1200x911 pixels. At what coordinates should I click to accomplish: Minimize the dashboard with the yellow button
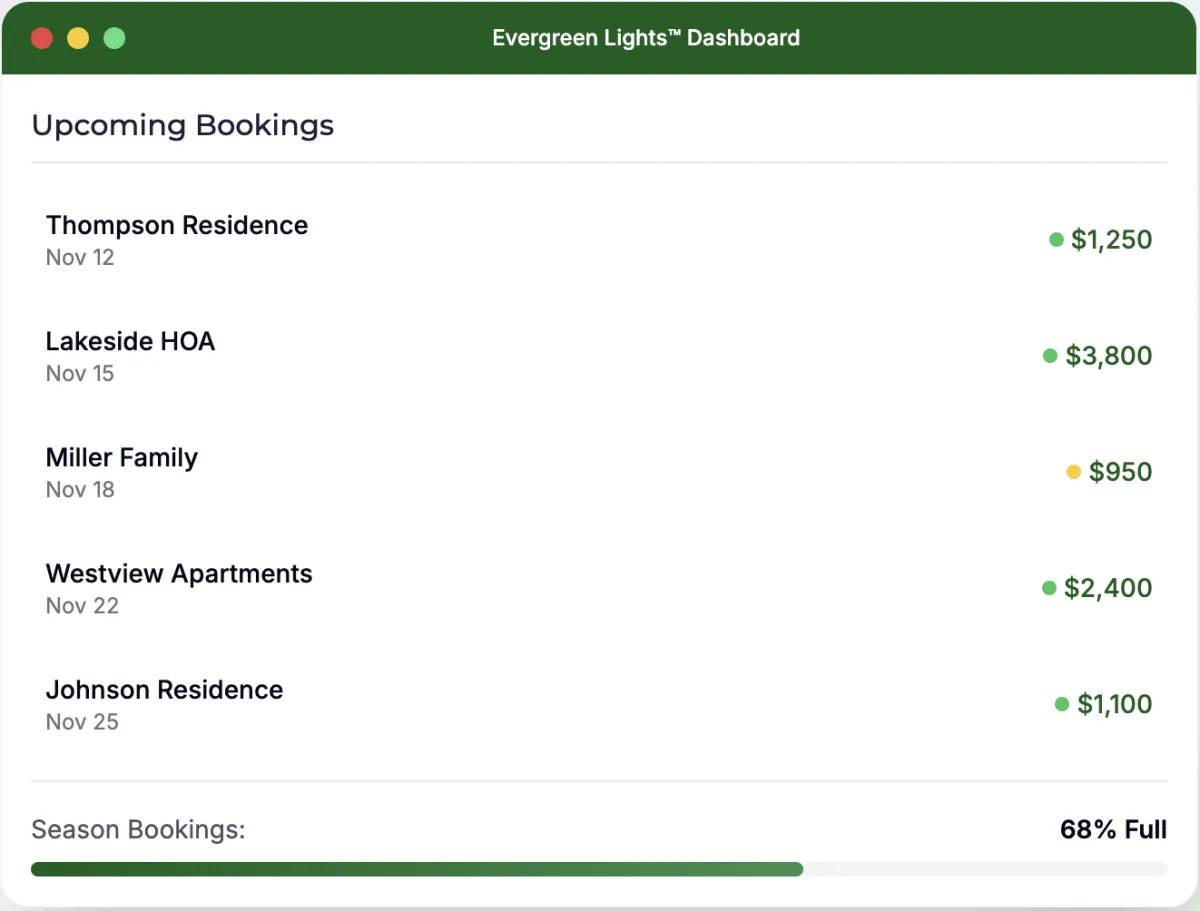click(x=78, y=38)
